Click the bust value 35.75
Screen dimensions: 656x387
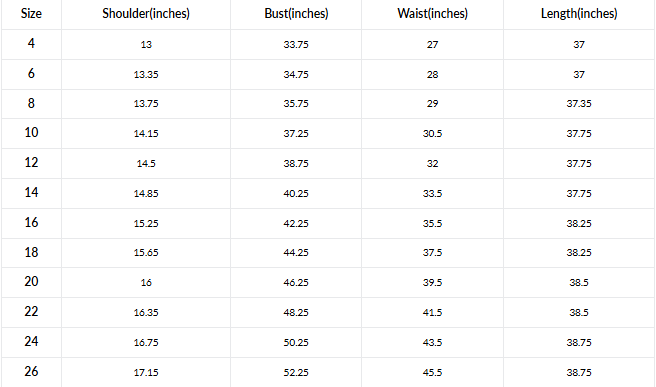296,104
